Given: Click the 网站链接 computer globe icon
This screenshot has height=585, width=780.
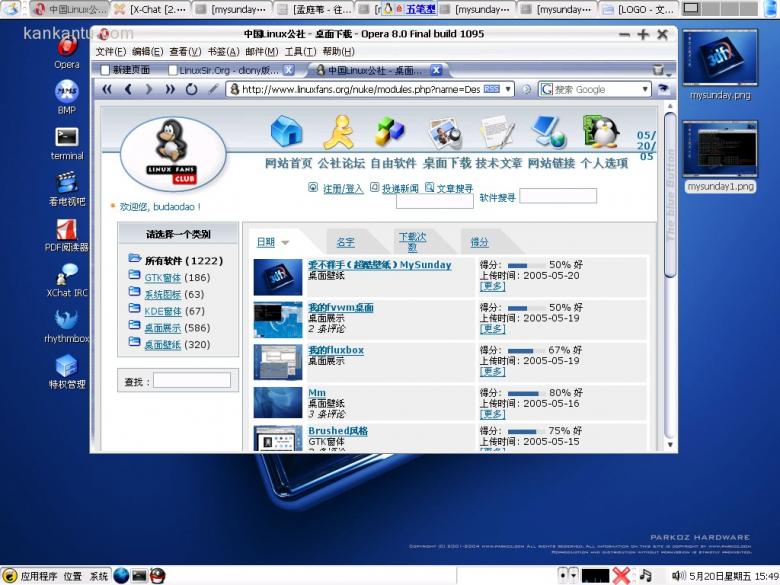Looking at the screenshot, I should (x=548, y=132).
